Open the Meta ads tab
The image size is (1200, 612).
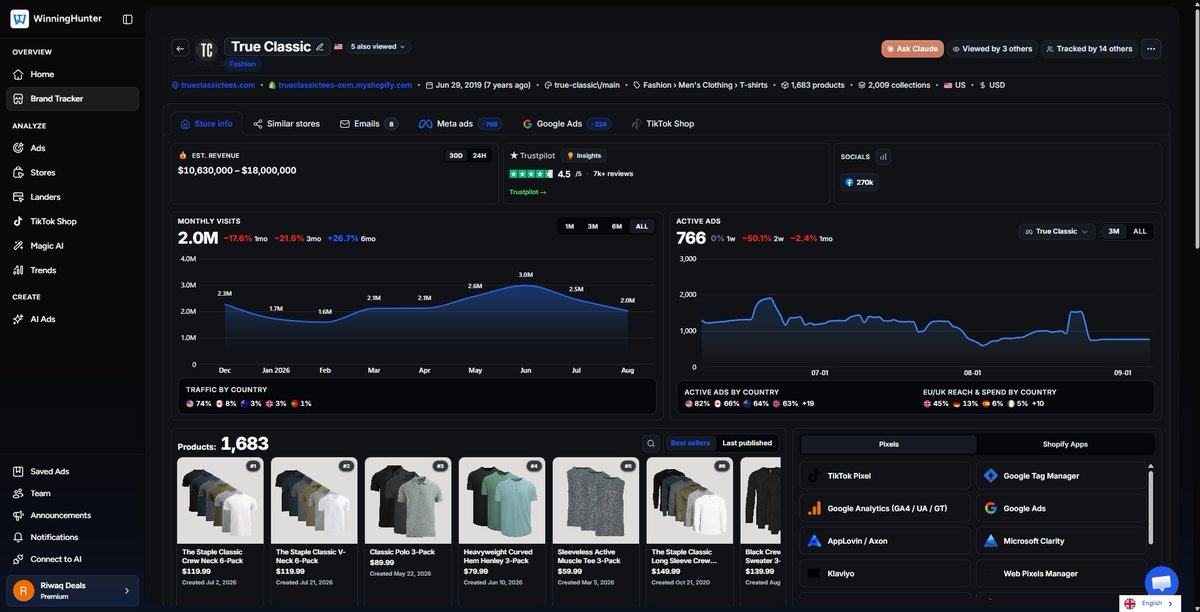[460, 124]
